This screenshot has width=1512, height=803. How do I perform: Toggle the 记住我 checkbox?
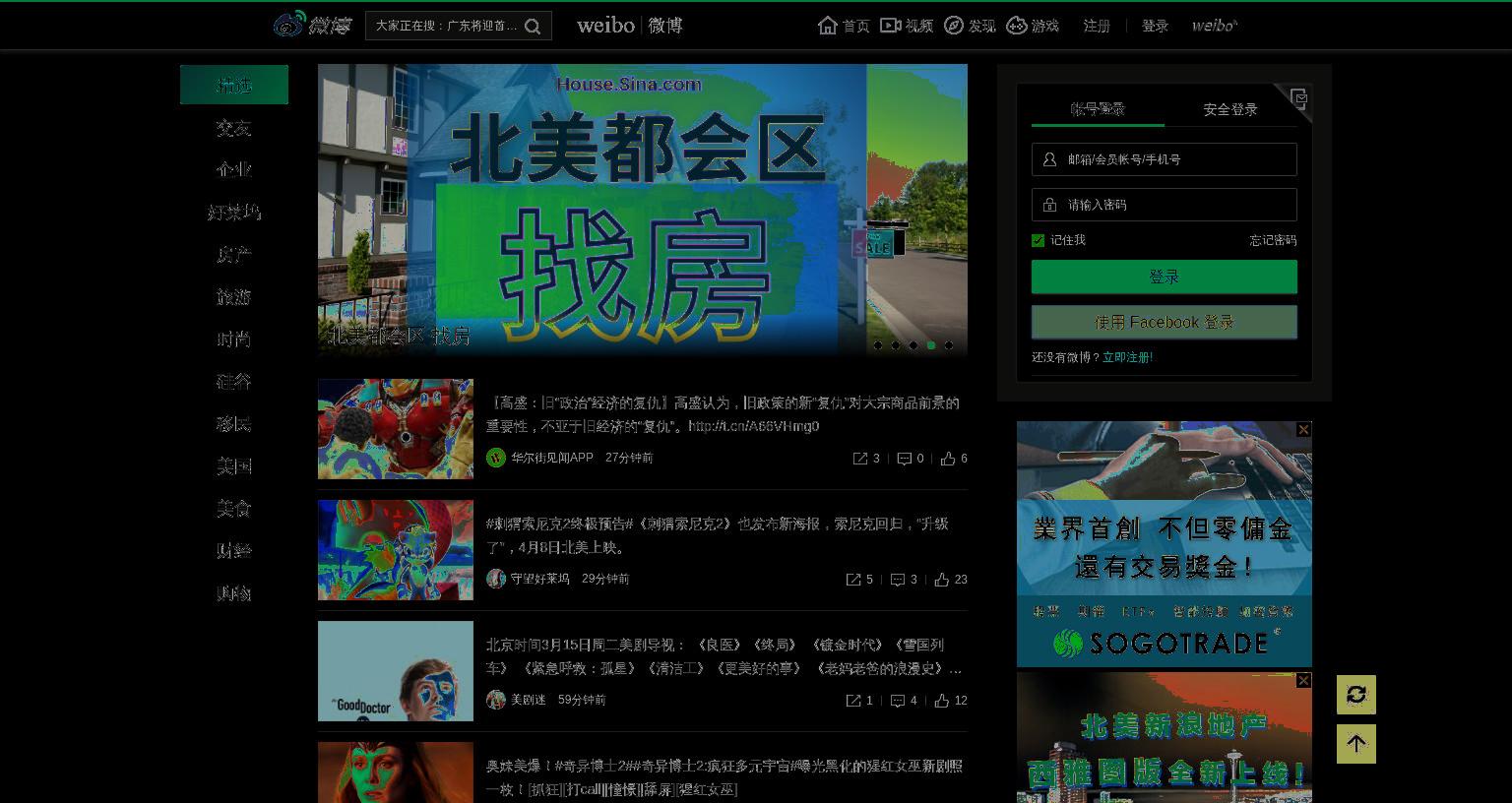[1038, 240]
